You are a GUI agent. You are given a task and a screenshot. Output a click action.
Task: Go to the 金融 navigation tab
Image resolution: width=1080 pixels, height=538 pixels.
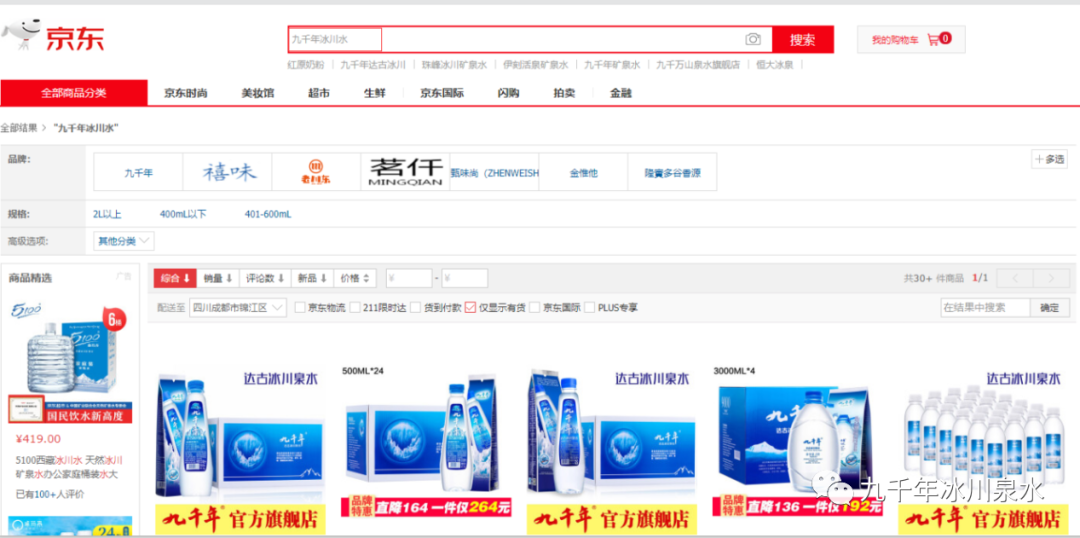tap(621, 93)
